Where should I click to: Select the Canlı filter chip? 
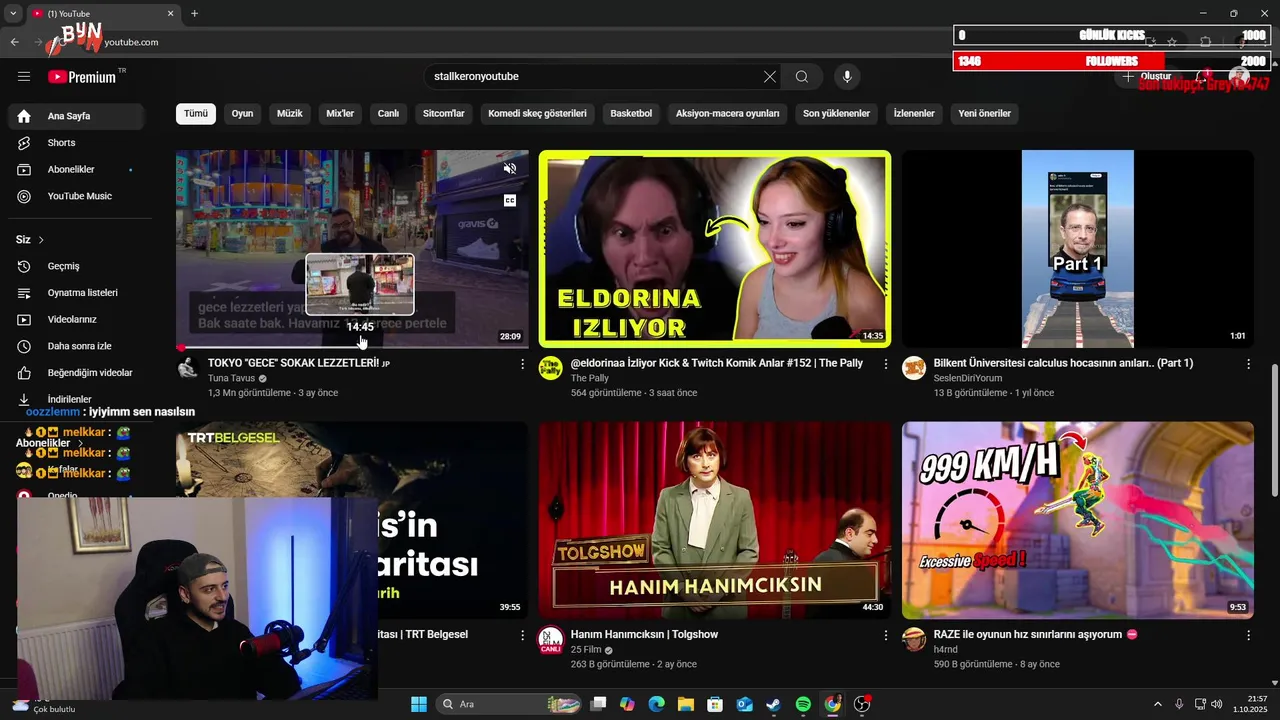coord(388,114)
